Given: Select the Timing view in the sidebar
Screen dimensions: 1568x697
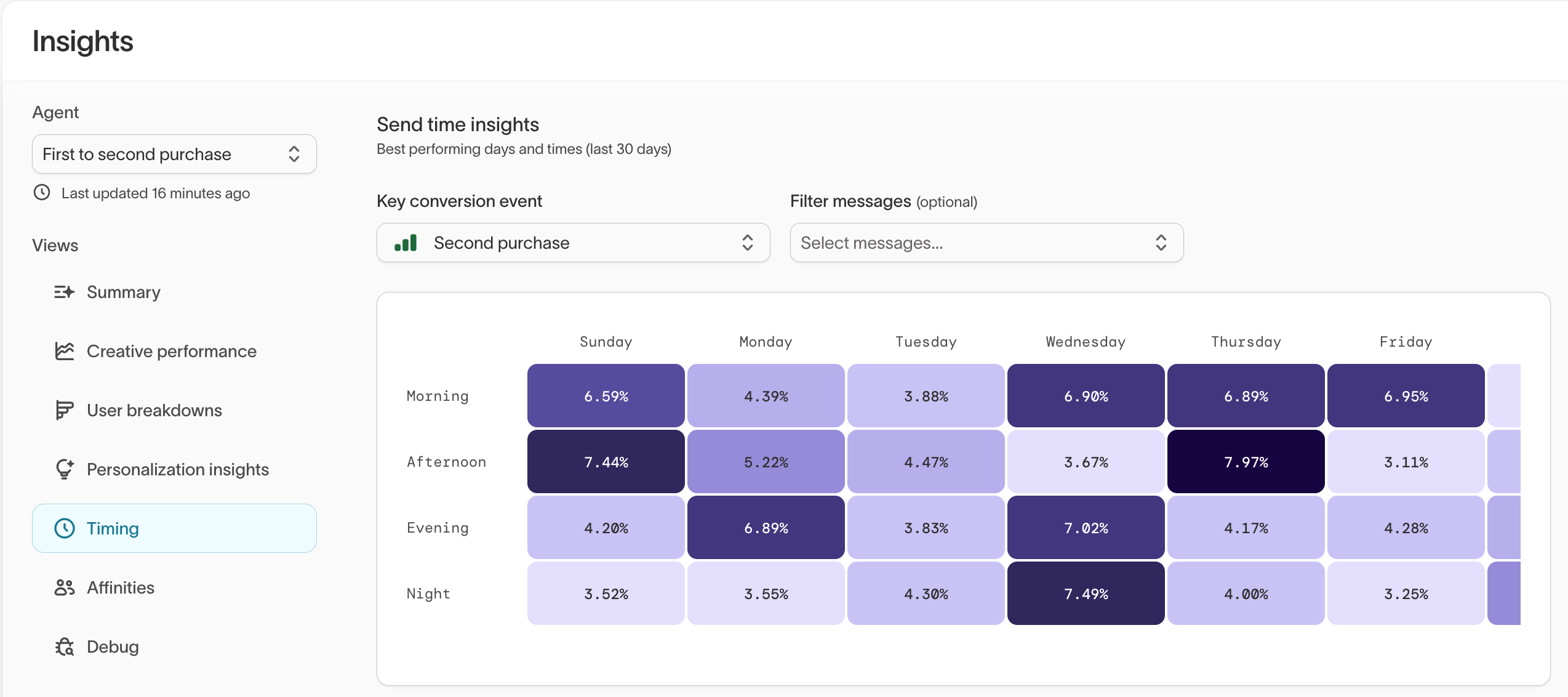Looking at the screenshot, I should click(113, 528).
